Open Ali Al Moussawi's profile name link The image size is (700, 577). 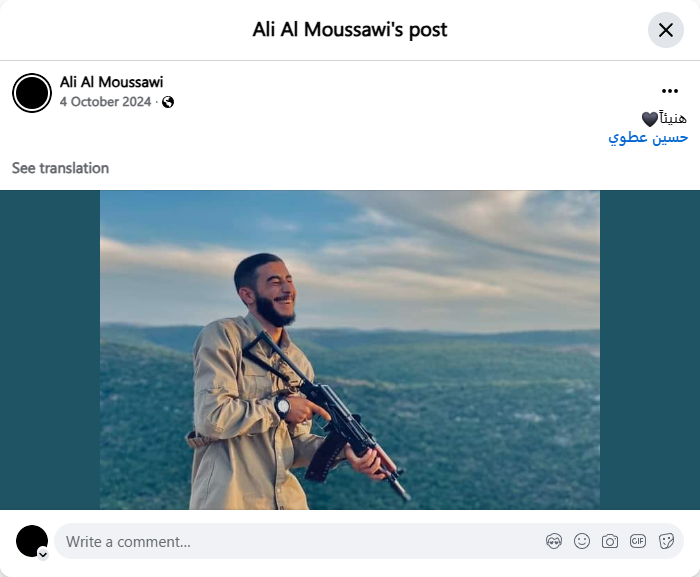(111, 82)
